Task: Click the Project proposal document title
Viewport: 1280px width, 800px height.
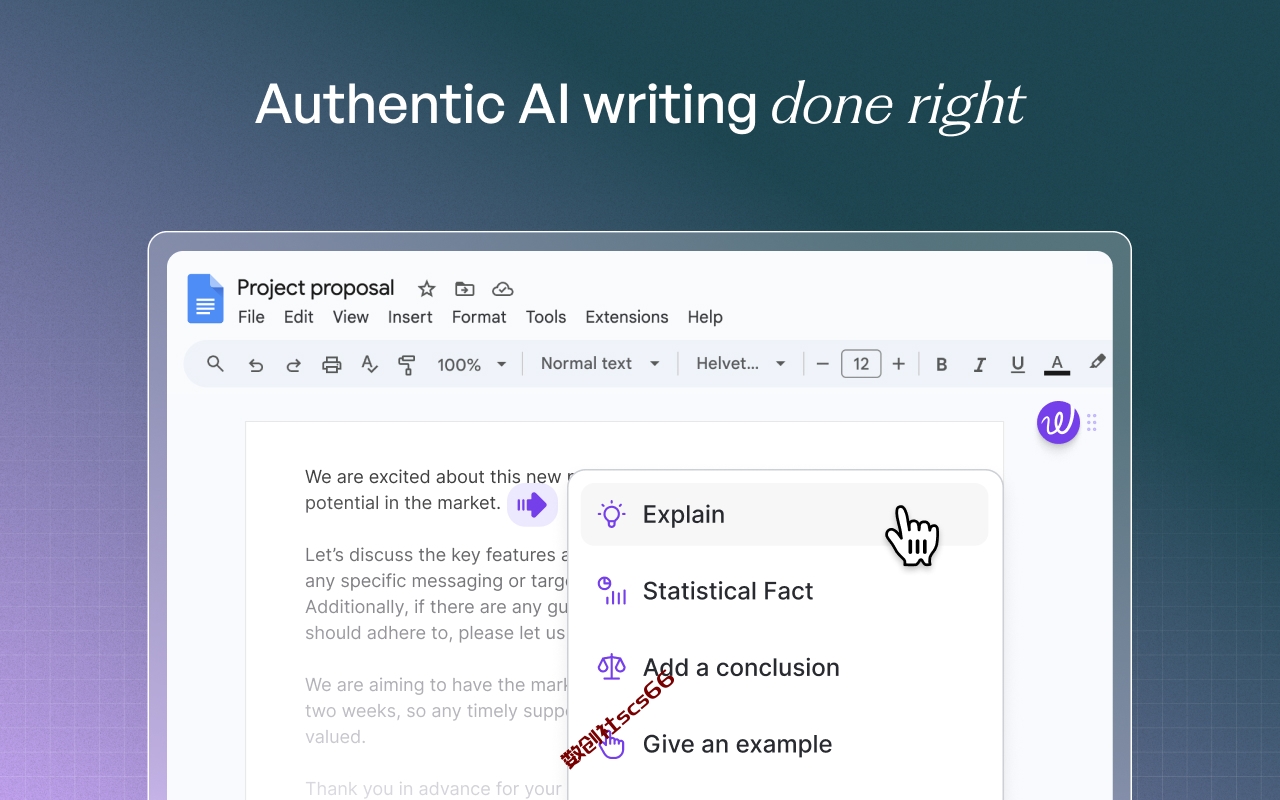Action: click(316, 288)
